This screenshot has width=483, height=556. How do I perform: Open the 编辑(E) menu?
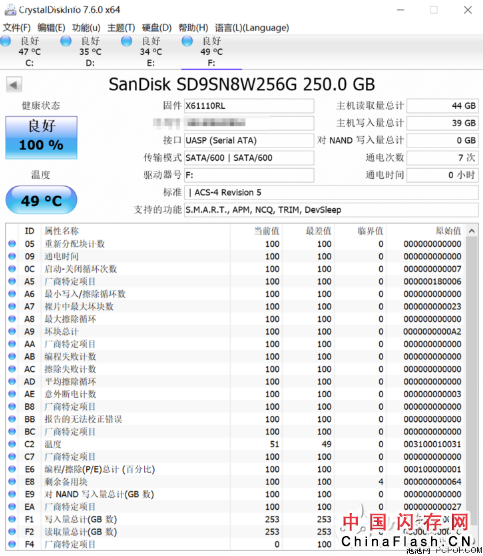pyautogui.click(x=51, y=28)
